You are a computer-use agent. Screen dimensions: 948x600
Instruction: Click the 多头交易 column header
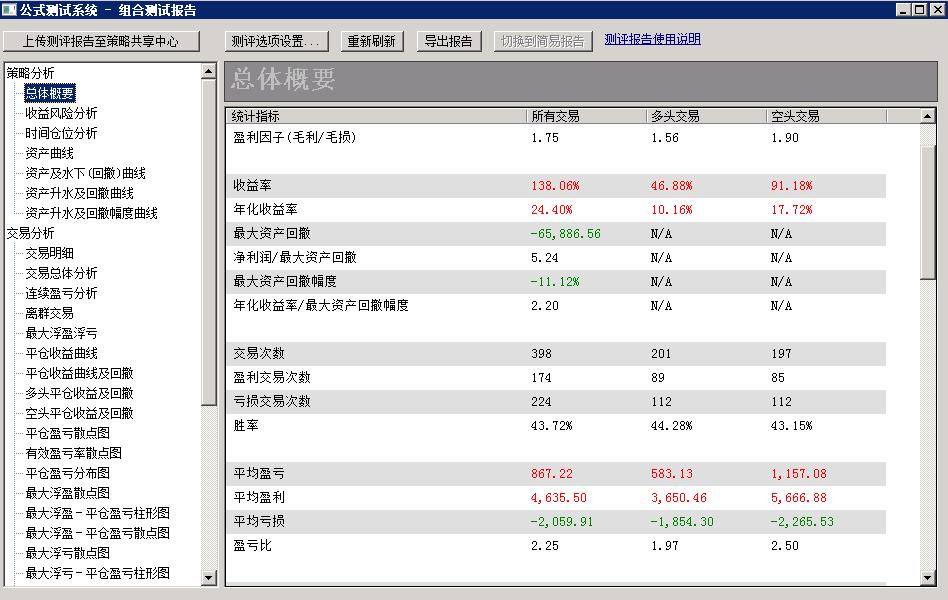(706, 116)
